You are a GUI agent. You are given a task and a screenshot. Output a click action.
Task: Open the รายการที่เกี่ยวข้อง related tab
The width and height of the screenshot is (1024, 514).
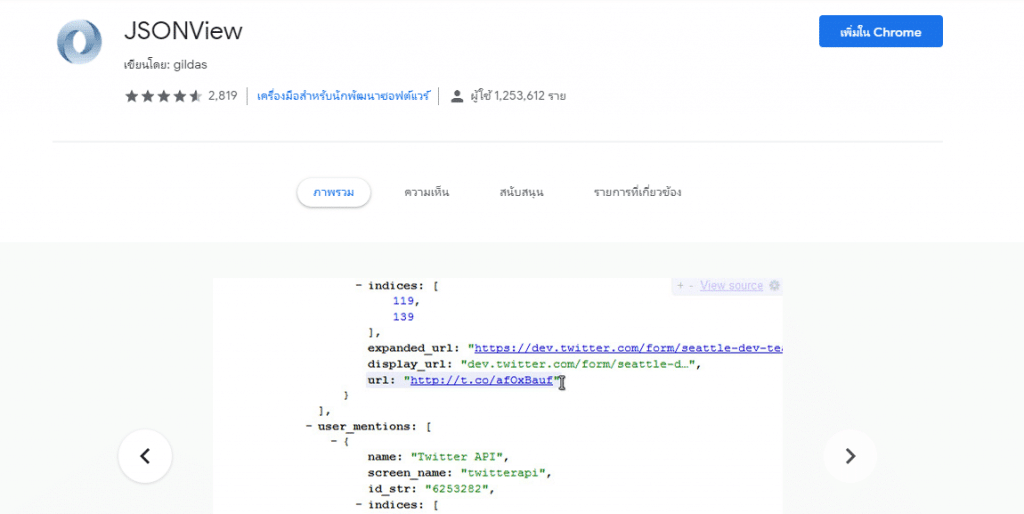point(637,192)
